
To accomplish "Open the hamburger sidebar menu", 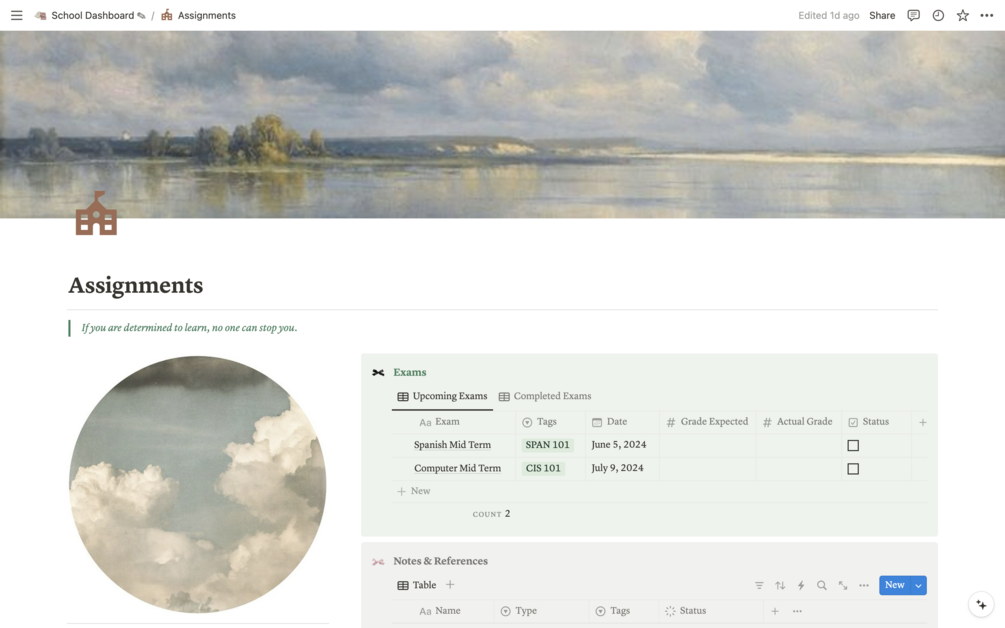I will (17, 15).
